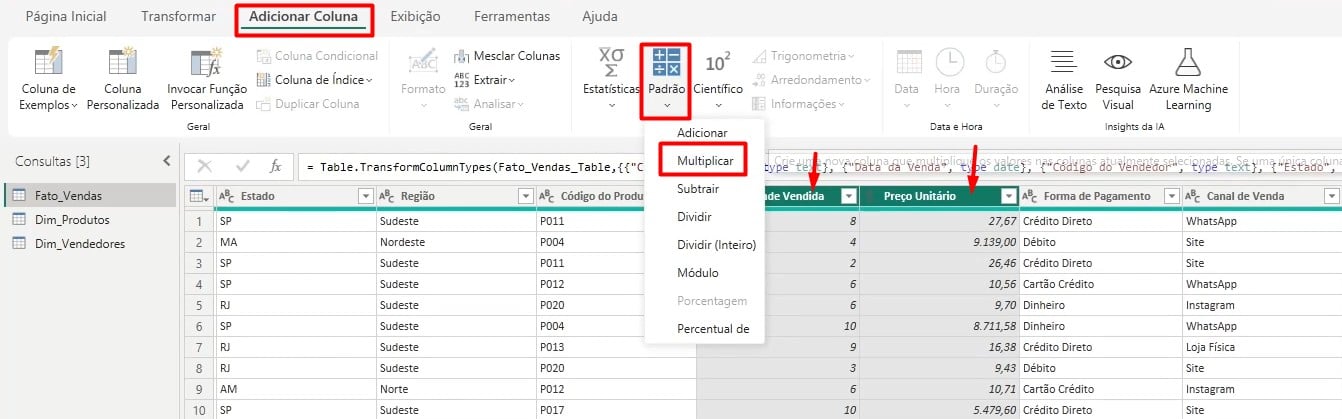Open the Analisar dropdown
1342x419 pixels.
coord(488,104)
